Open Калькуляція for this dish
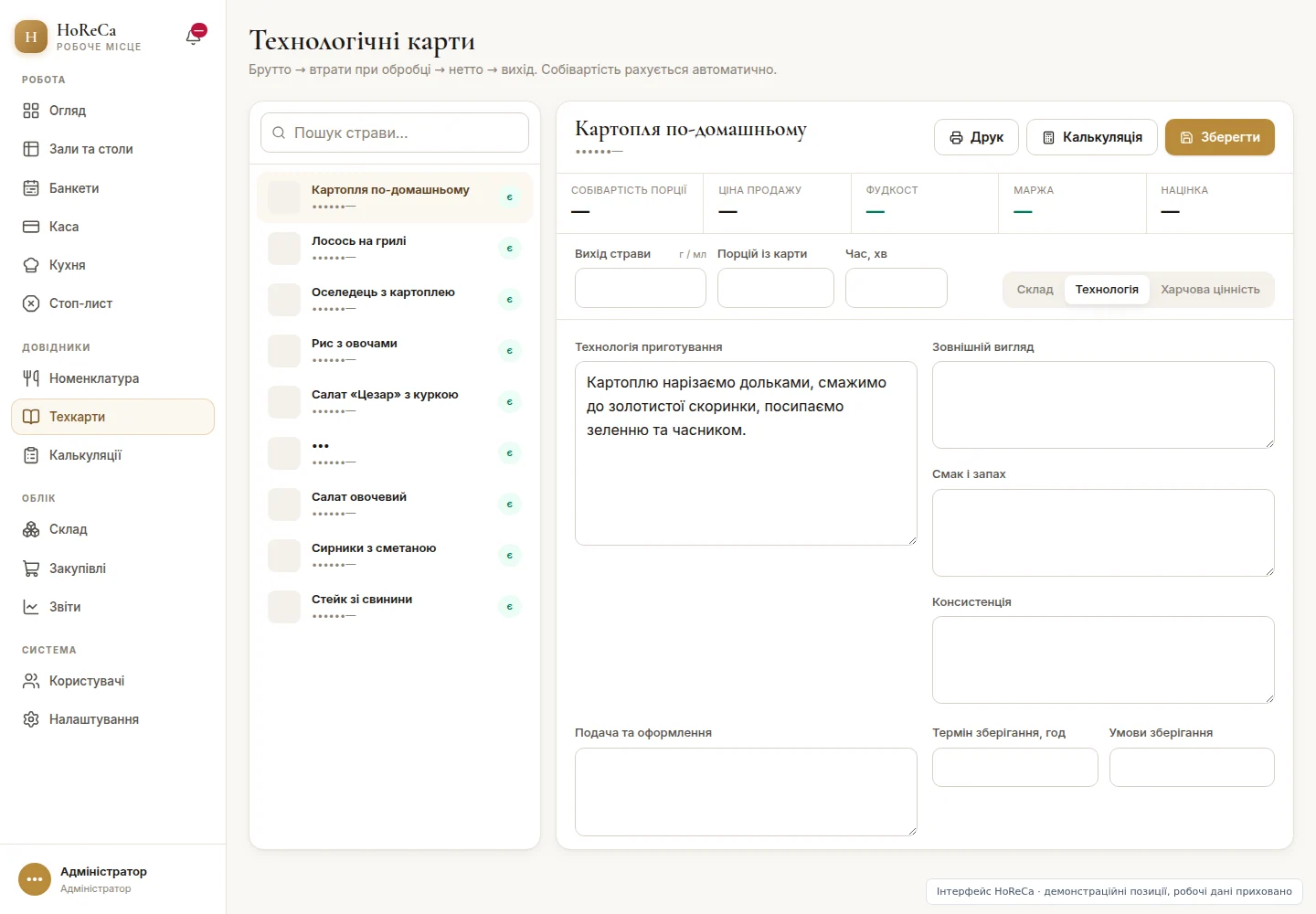This screenshot has height=914, width=1316. tap(1092, 137)
